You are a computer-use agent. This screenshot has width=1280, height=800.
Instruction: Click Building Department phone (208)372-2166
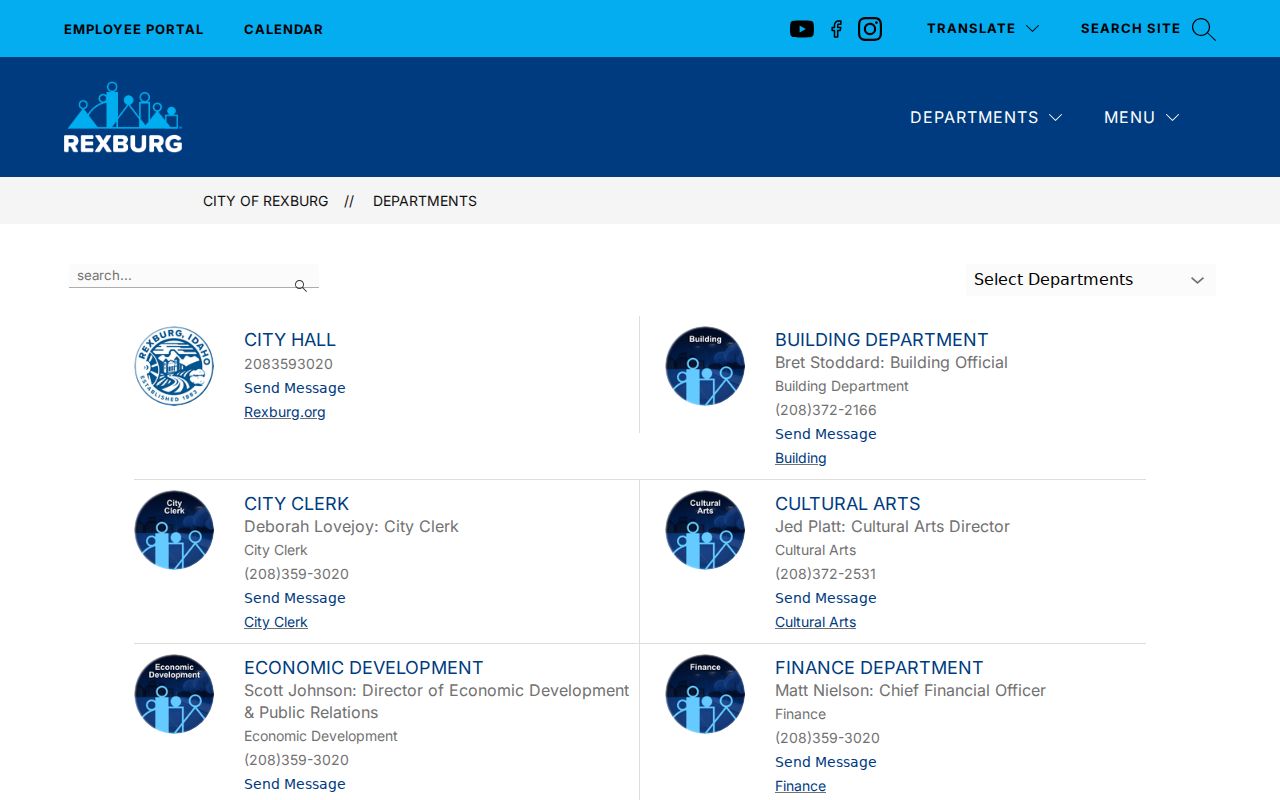click(826, 410)
